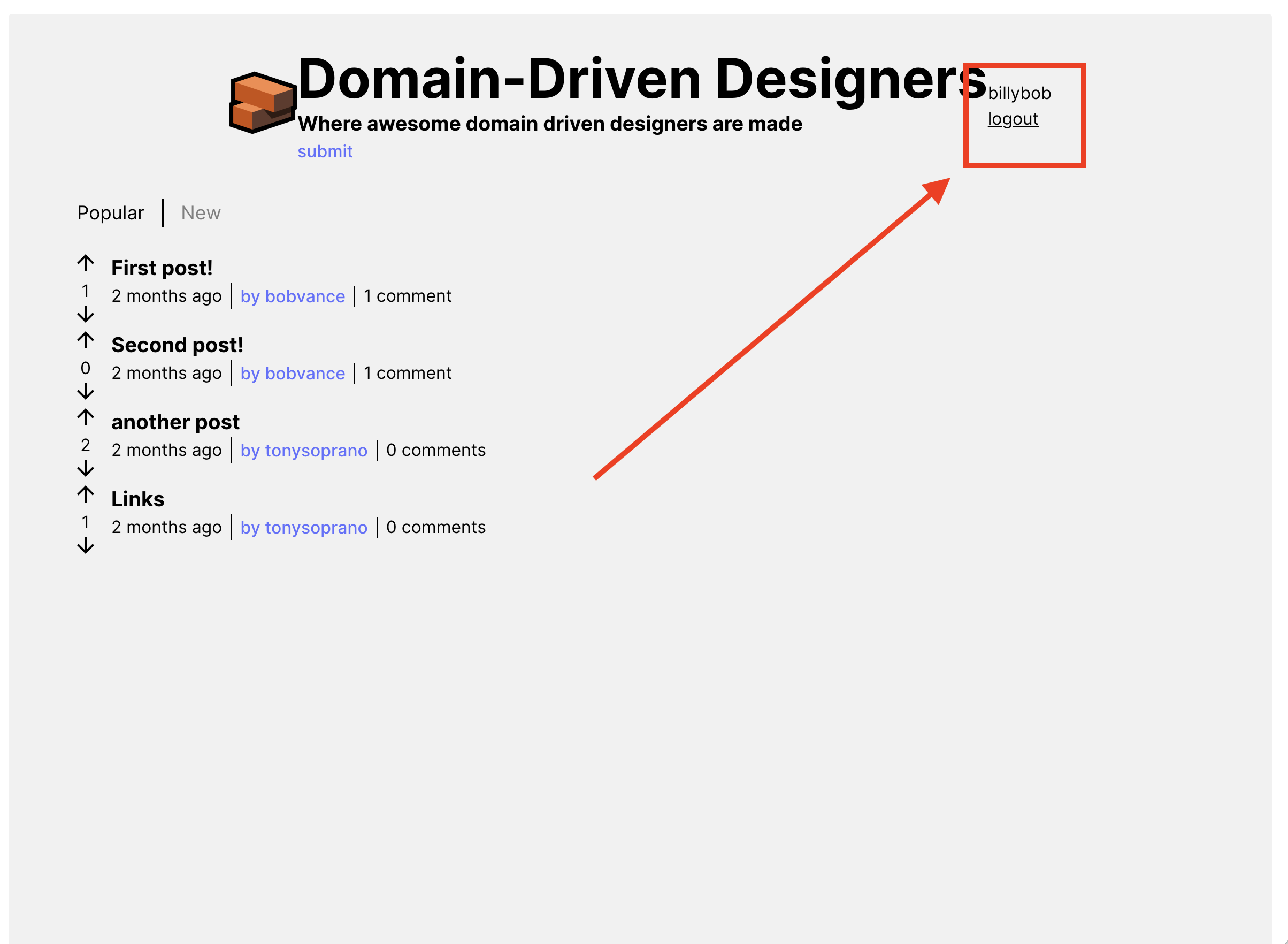
Task: Upvote the 'First post!' entry
Action: [86, 263]
